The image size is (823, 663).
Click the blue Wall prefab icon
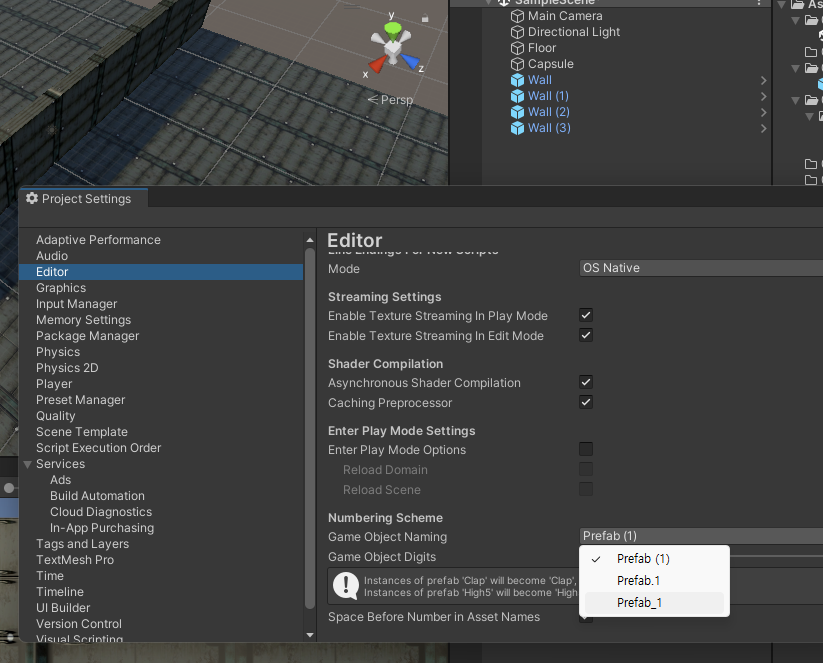517,80
